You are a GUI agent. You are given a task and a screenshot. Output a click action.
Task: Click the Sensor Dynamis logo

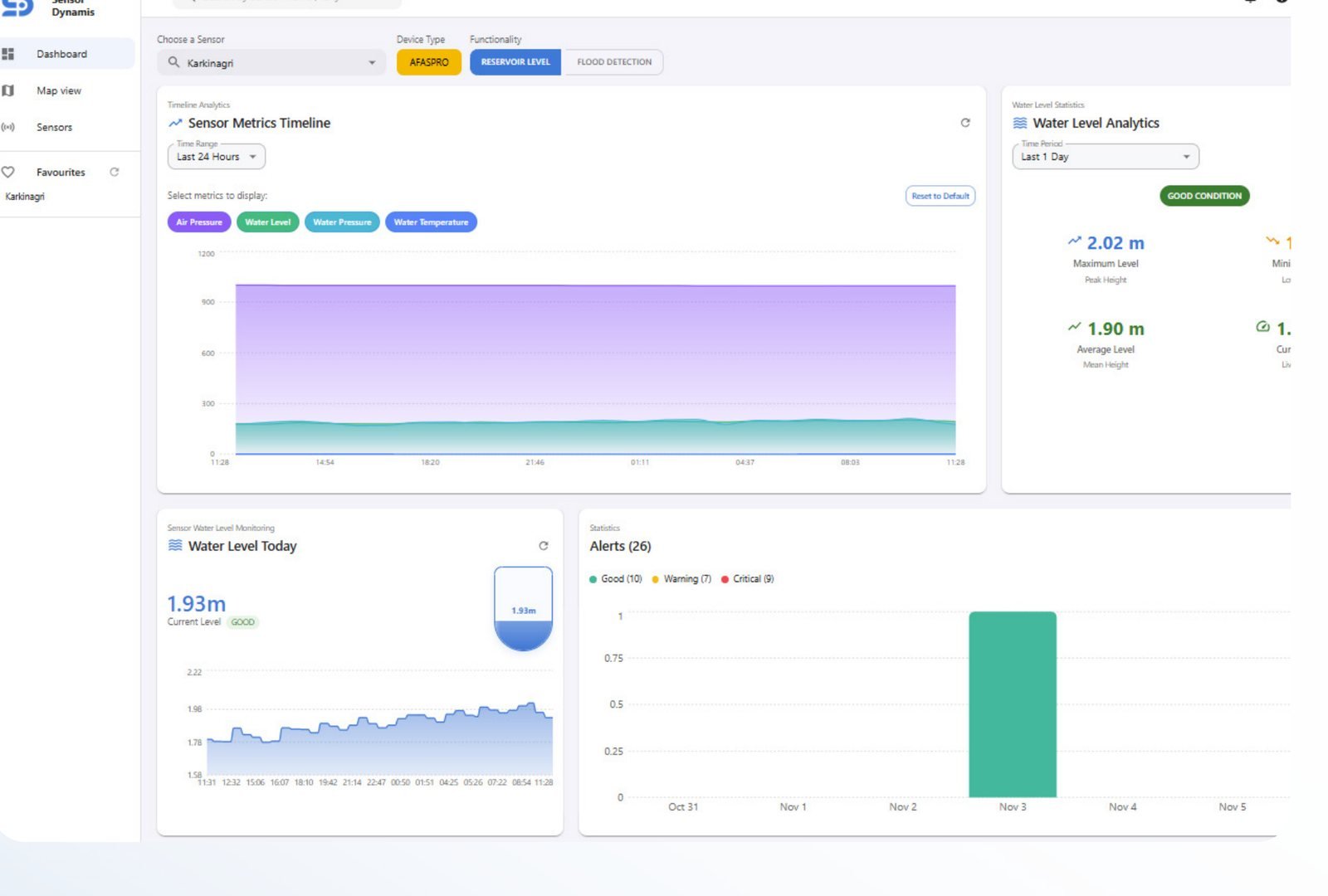18,7
